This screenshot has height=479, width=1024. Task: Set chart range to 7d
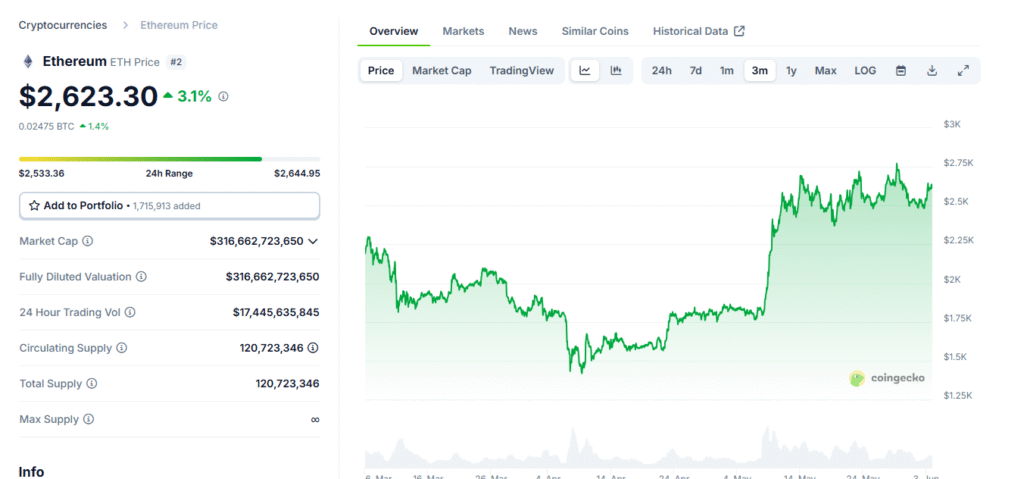pyautogui.click(x=696, y=71)
